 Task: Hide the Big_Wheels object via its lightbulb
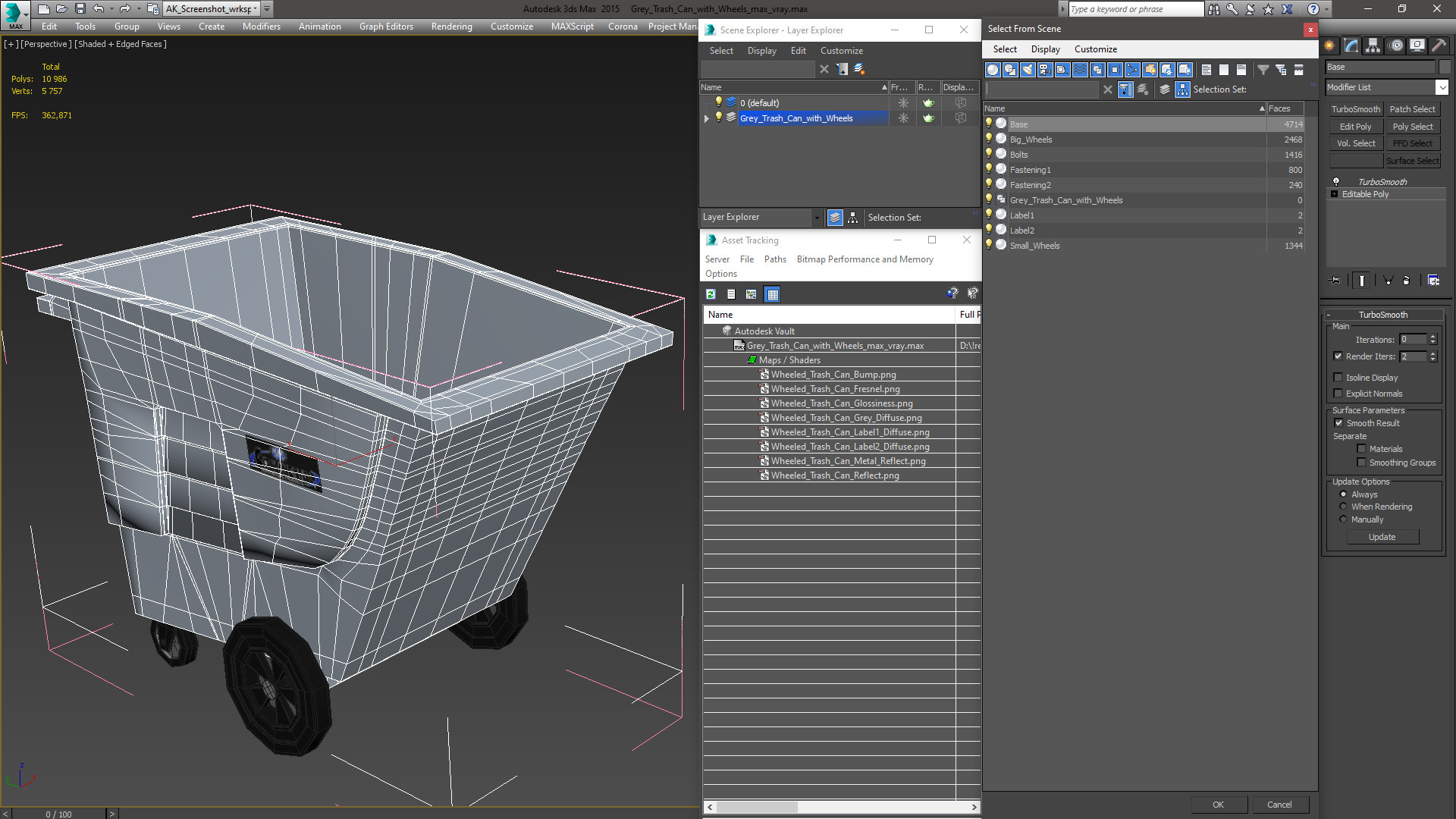coord(989,139)
